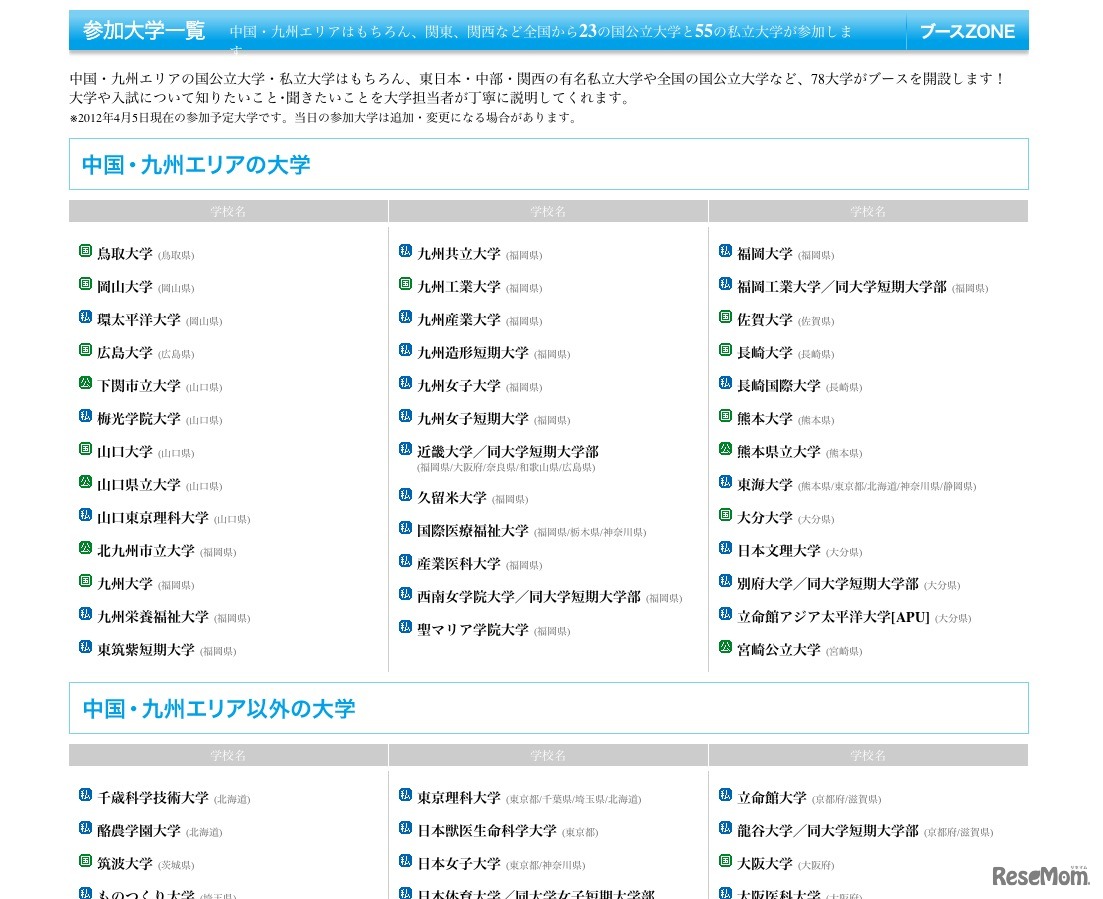The width and height of the screenshot is (1103, 899).
Task: Click the 公 public badge beside 下関市立大学
Action: click(x=84, y=383)
